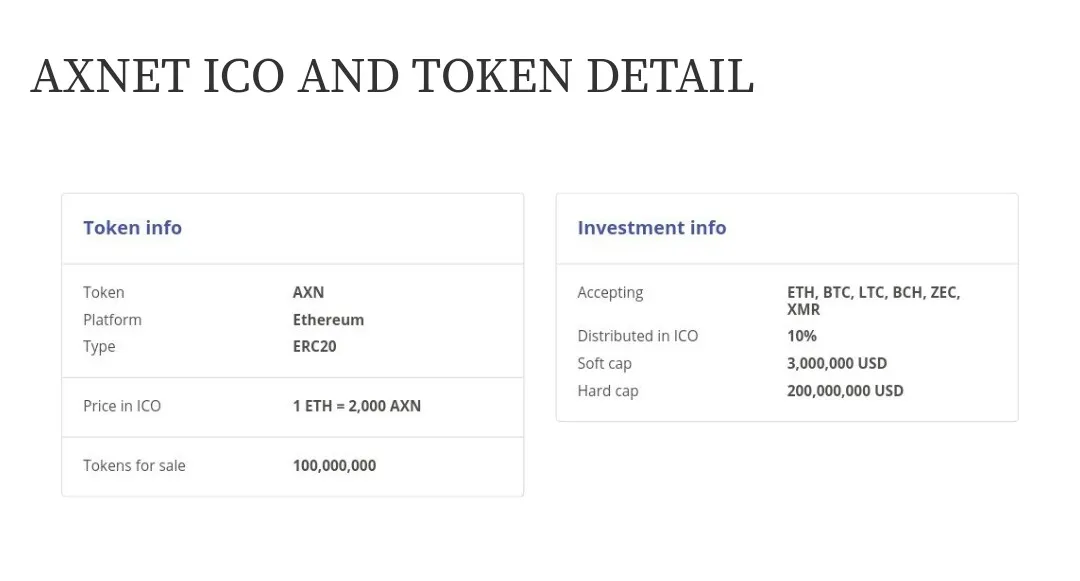Viewport: 1080px width, 581px height.
Task: Click the Token label in Token info
Action: 104,293
